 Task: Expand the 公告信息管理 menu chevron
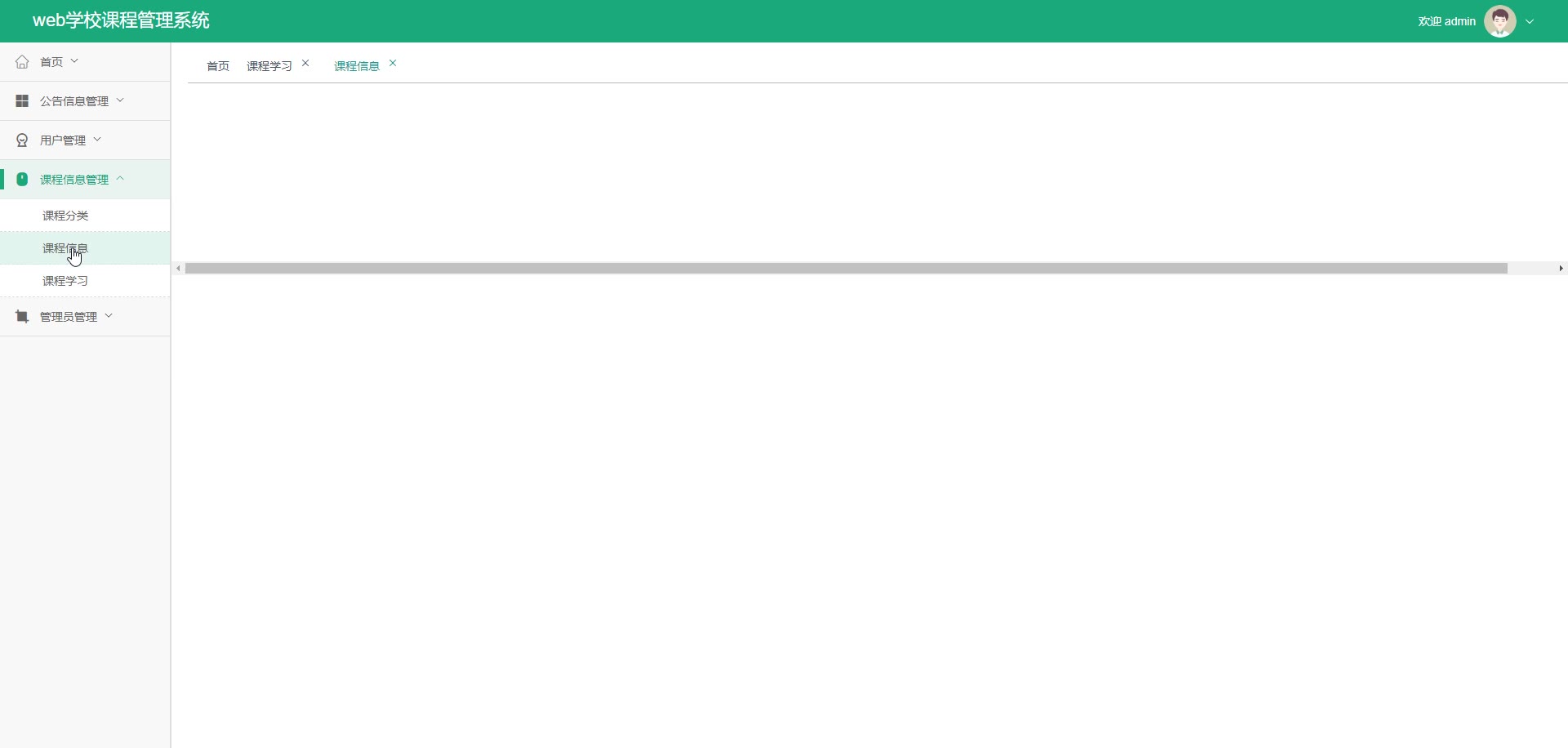120,100
